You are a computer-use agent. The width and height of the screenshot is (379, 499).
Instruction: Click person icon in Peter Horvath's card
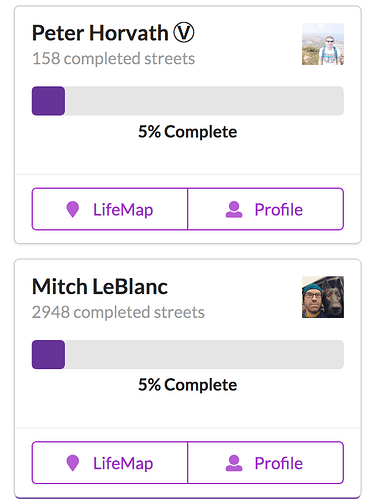click(234, 209)
